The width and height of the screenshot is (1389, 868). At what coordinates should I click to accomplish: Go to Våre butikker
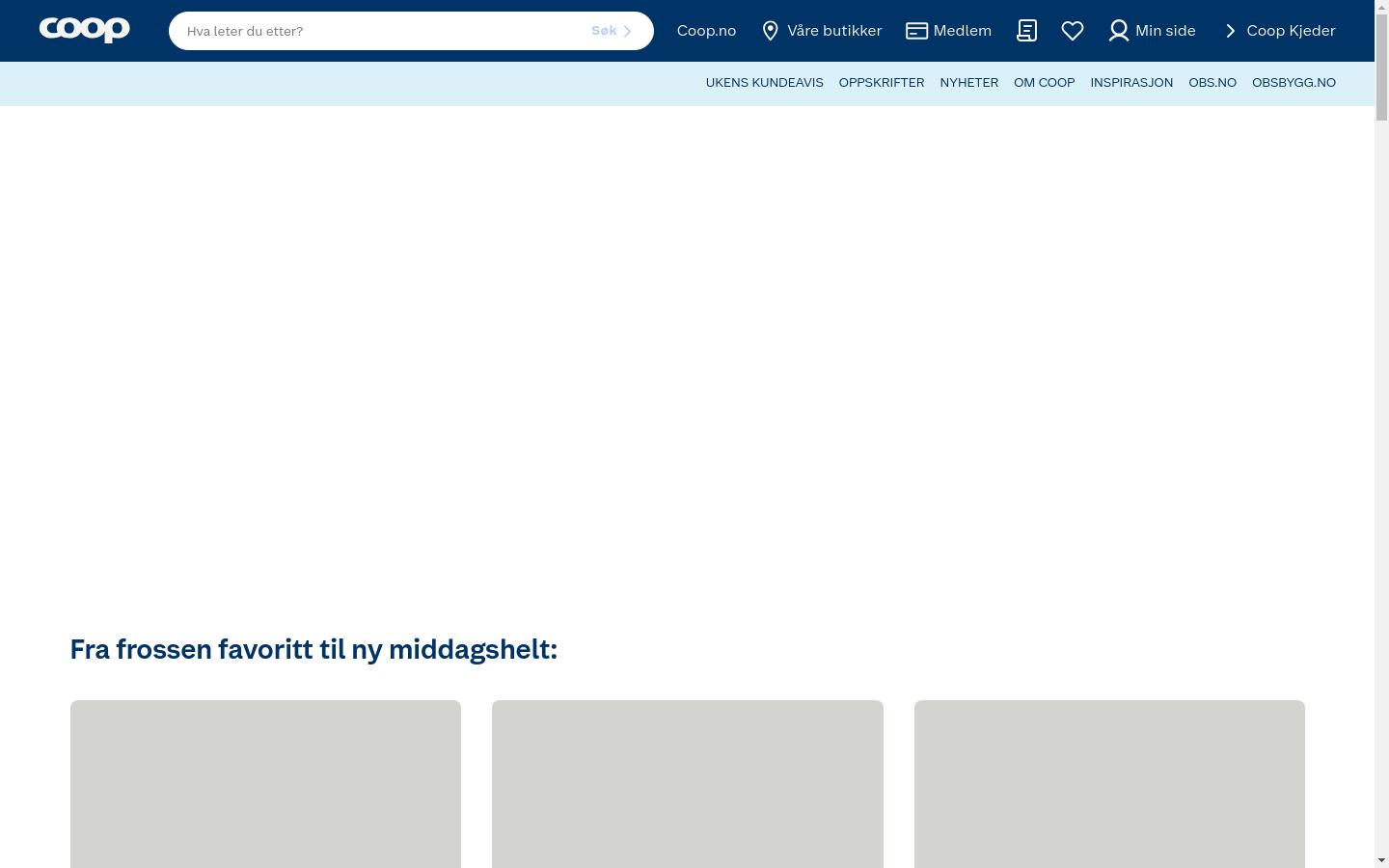point(834,31)
